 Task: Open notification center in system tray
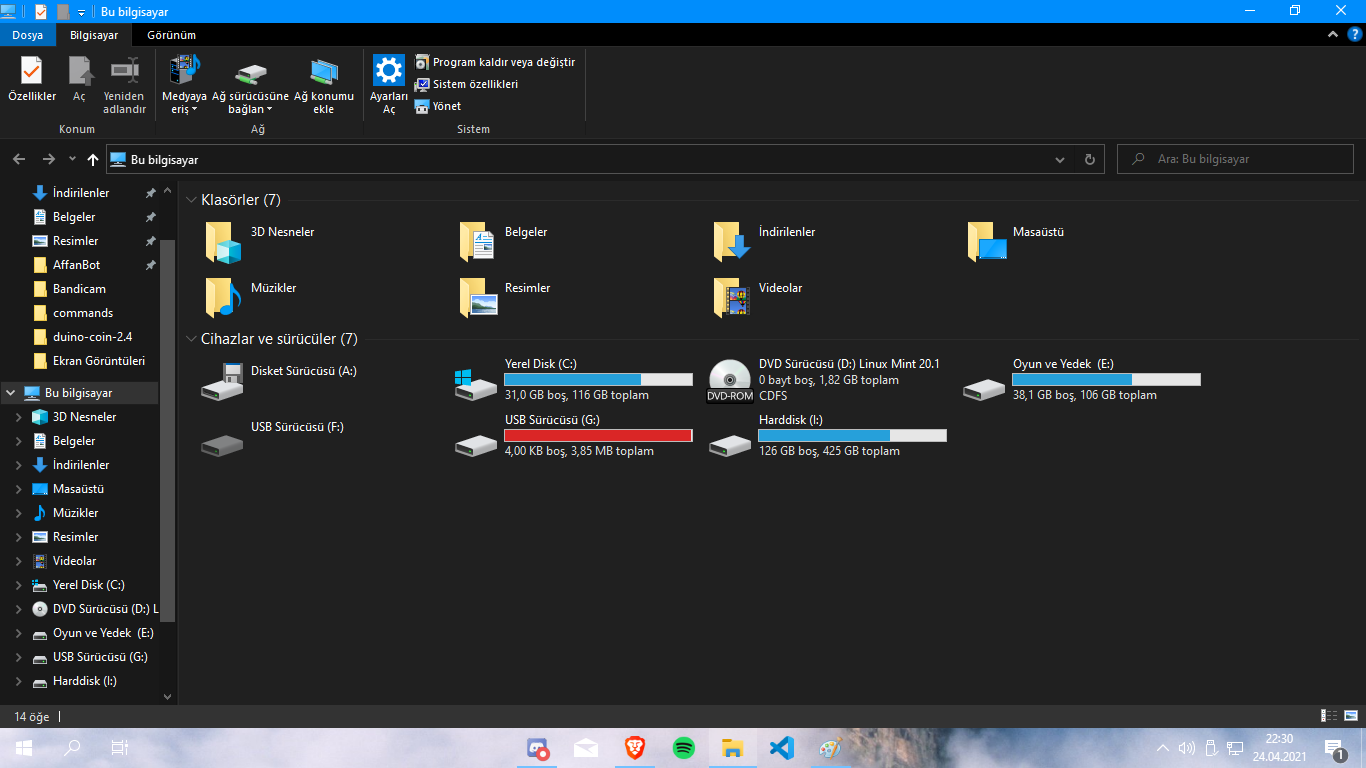click(x=1334, y=748)
